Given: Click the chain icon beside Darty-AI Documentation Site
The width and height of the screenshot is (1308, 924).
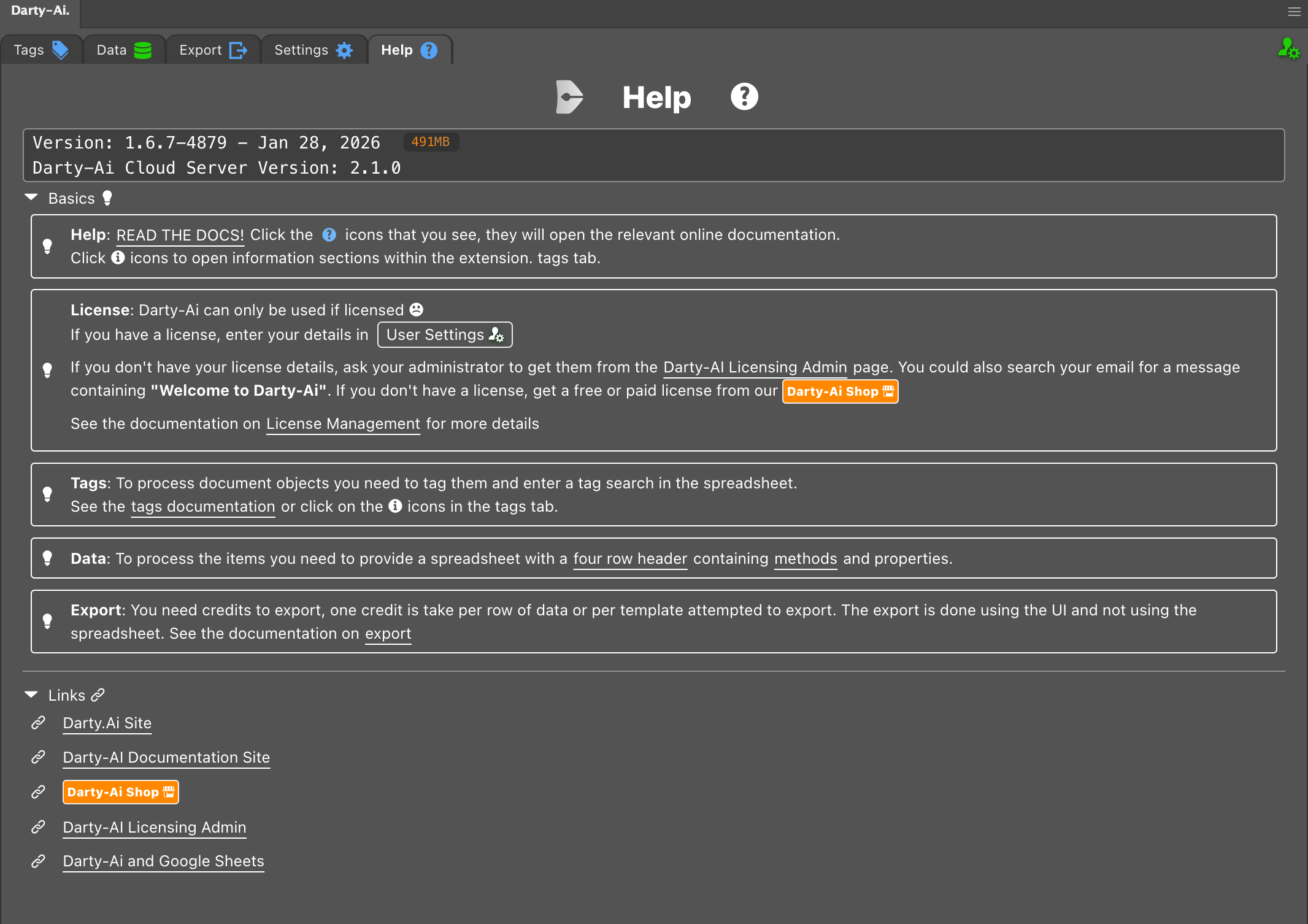Looking at the screenshot, I should coord(38,757).
